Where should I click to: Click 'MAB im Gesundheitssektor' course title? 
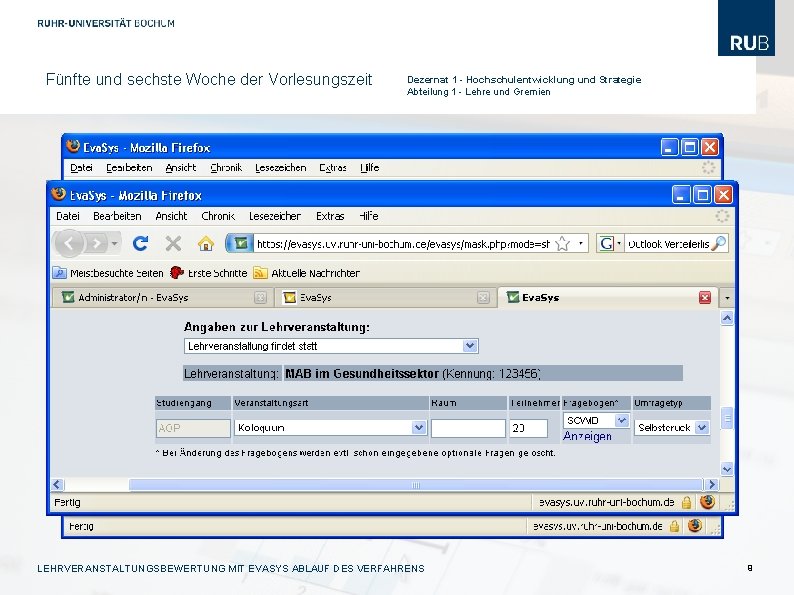point(362,374)
